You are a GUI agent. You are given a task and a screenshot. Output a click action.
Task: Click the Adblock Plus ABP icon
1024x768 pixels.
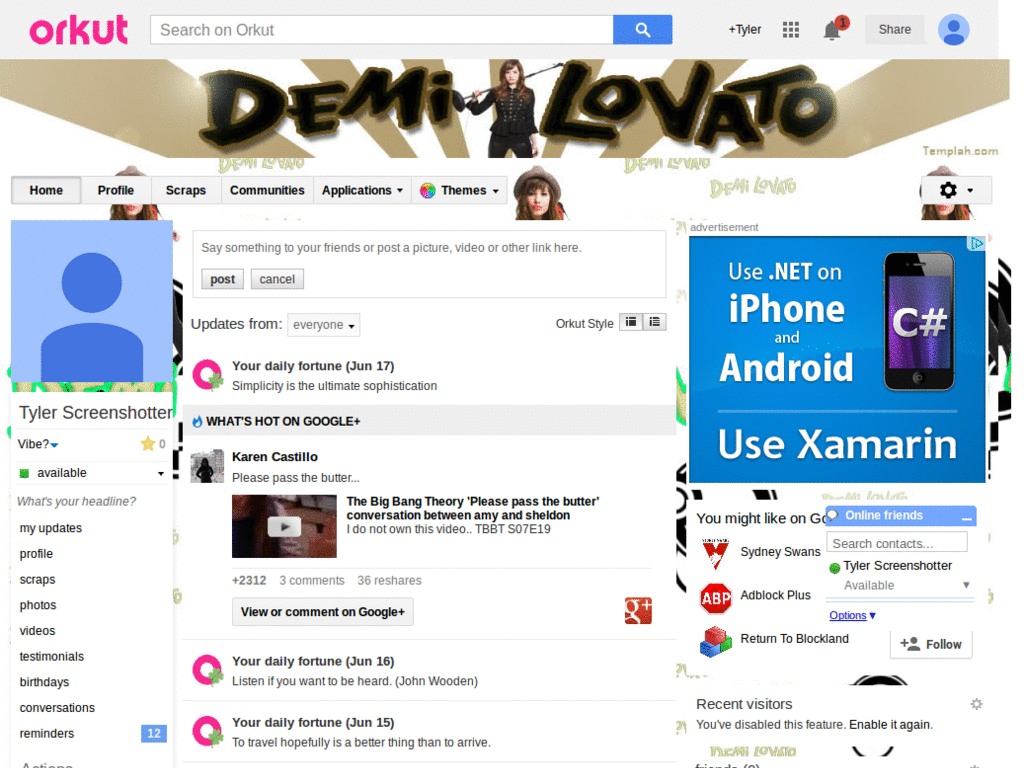[716, 598]
